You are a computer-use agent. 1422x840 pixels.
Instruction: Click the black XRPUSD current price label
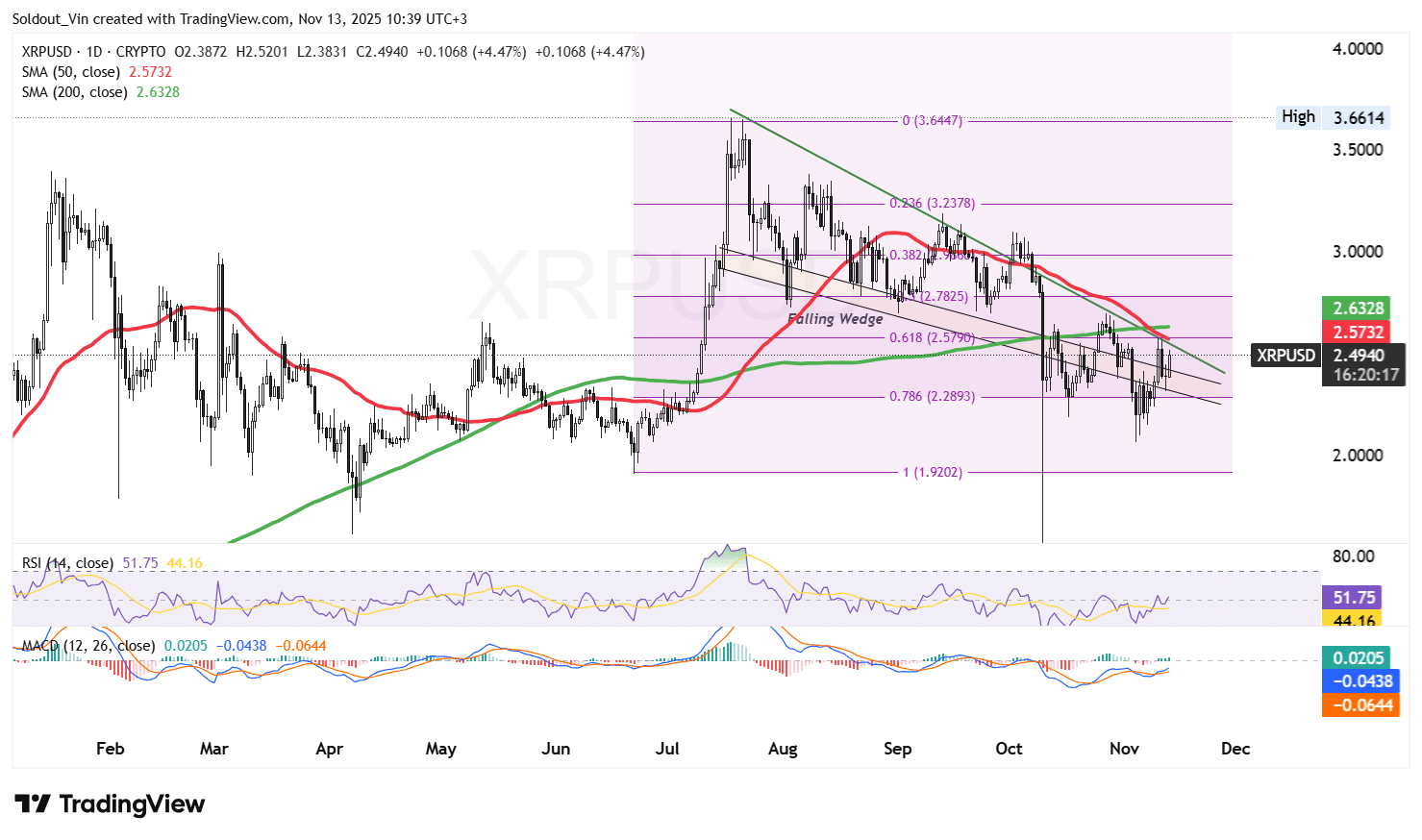pos(1285,355)
